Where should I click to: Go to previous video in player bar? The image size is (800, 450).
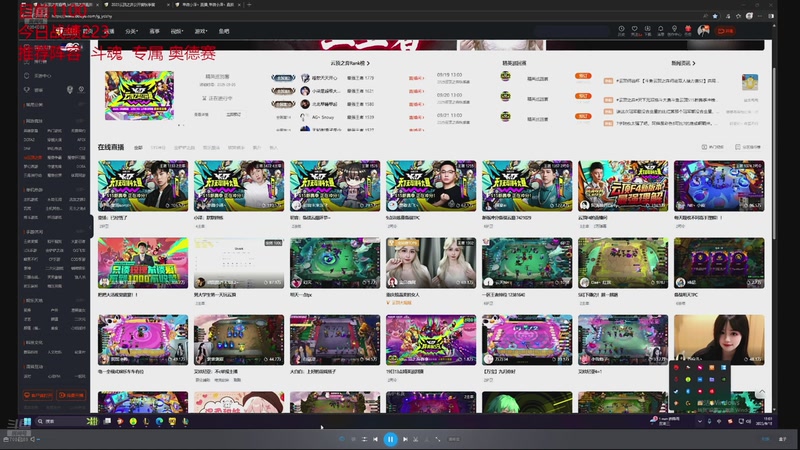point(376,439)
